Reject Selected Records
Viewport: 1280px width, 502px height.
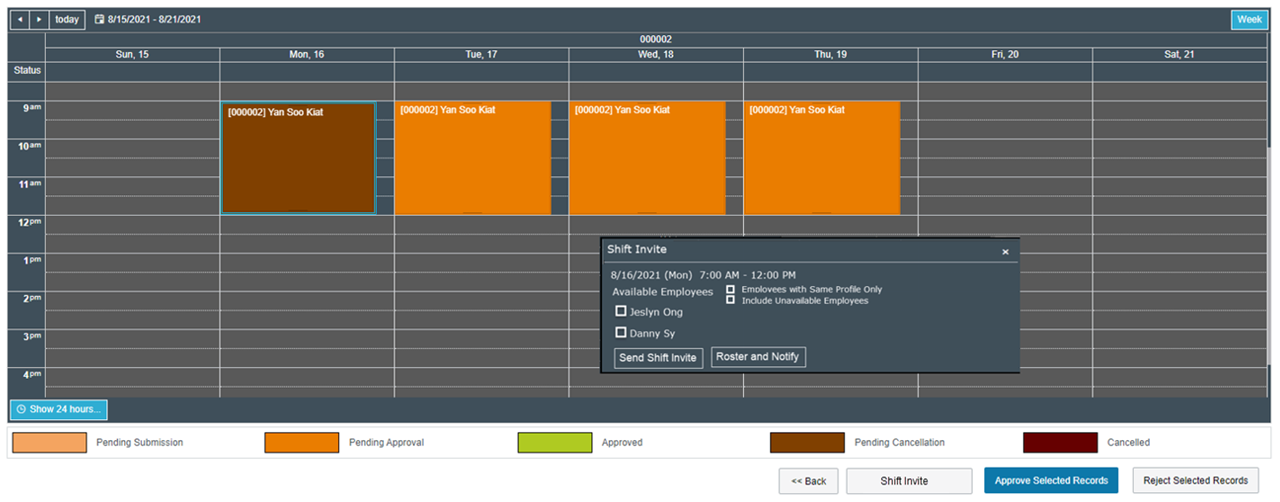(1196, 481)
